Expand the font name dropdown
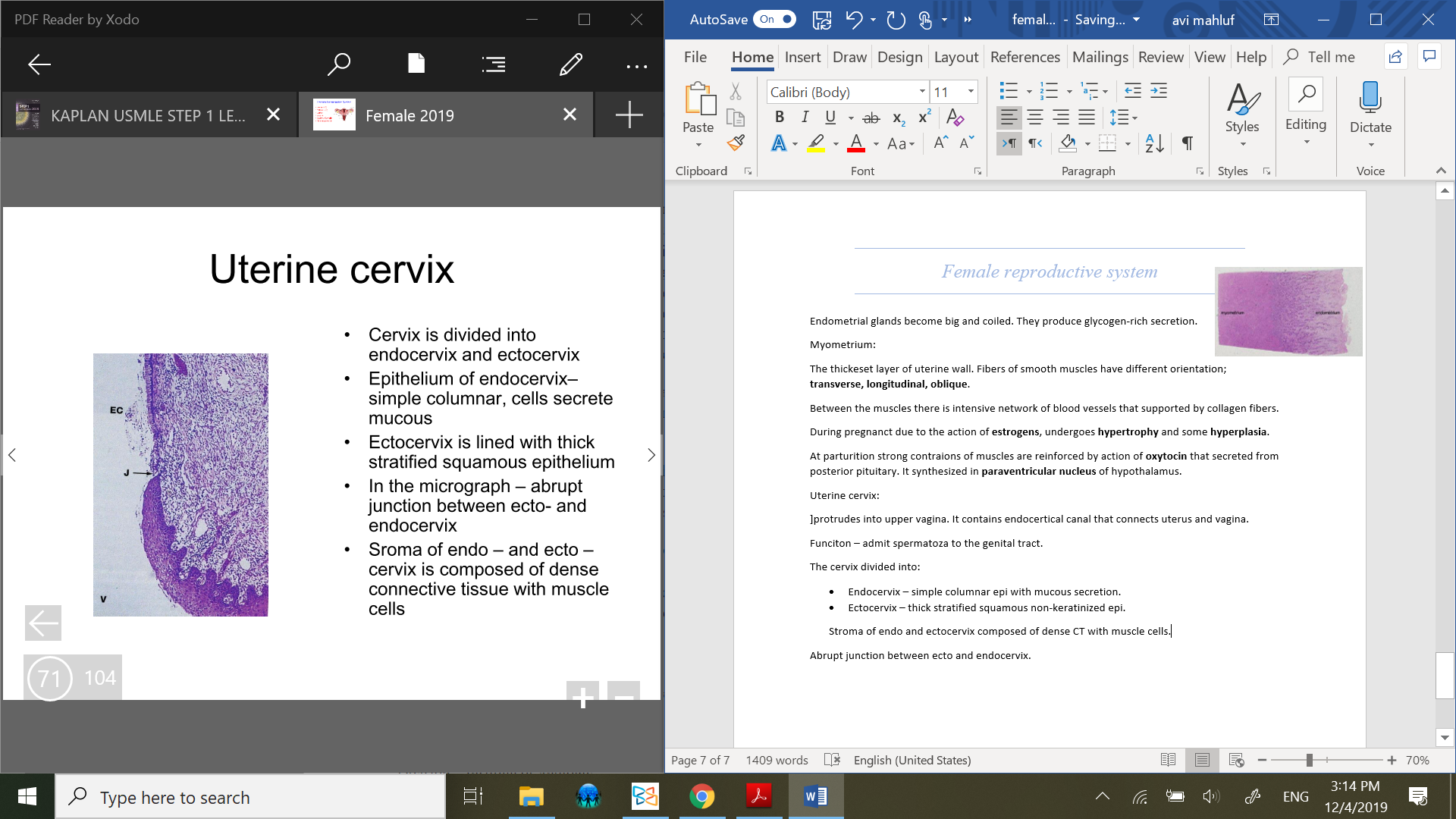This screenshot has width=1456, height=819. (x=922, y=92)
